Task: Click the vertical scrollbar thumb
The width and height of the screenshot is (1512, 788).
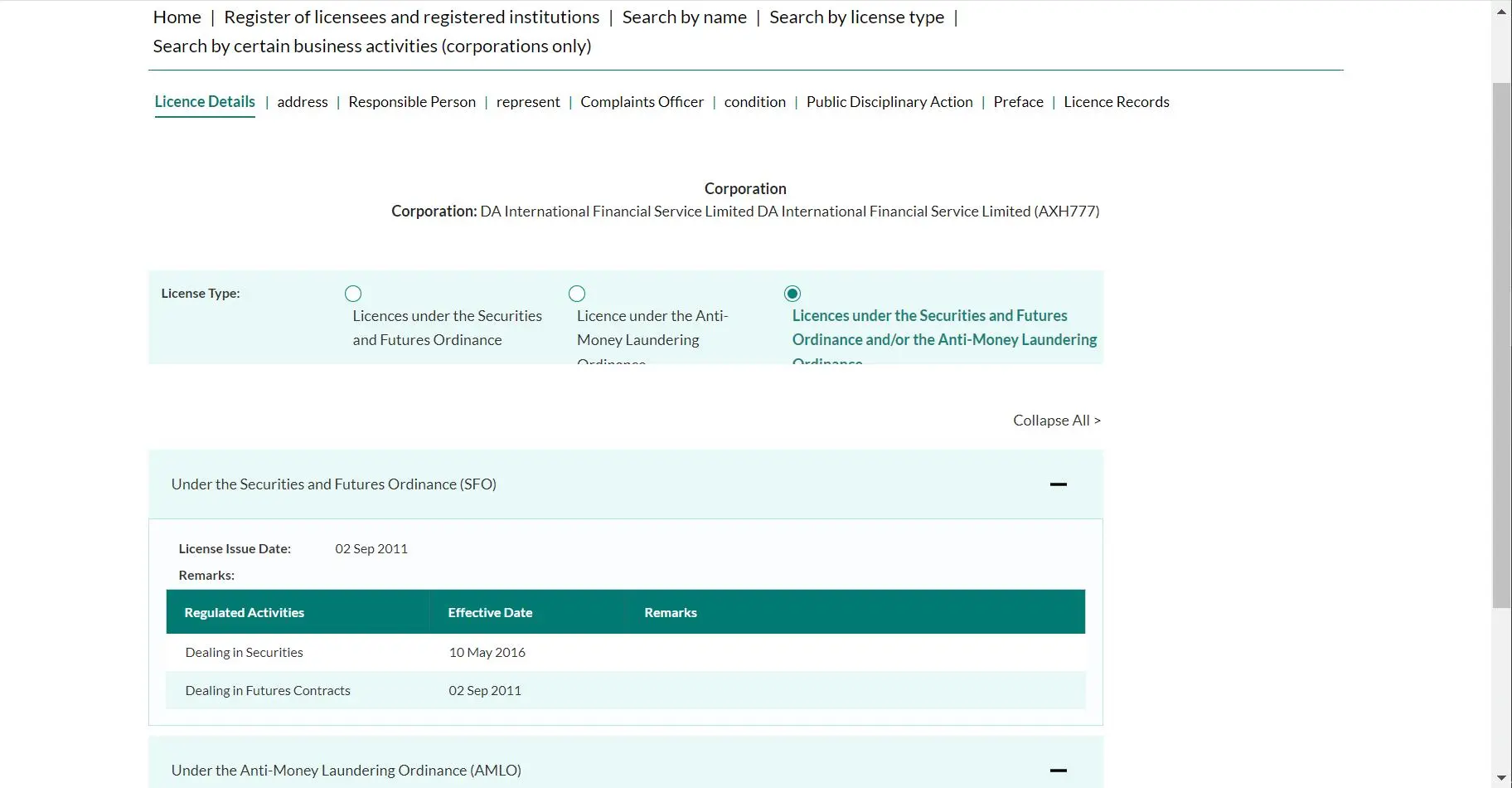Action: (x=1501, y=345)
